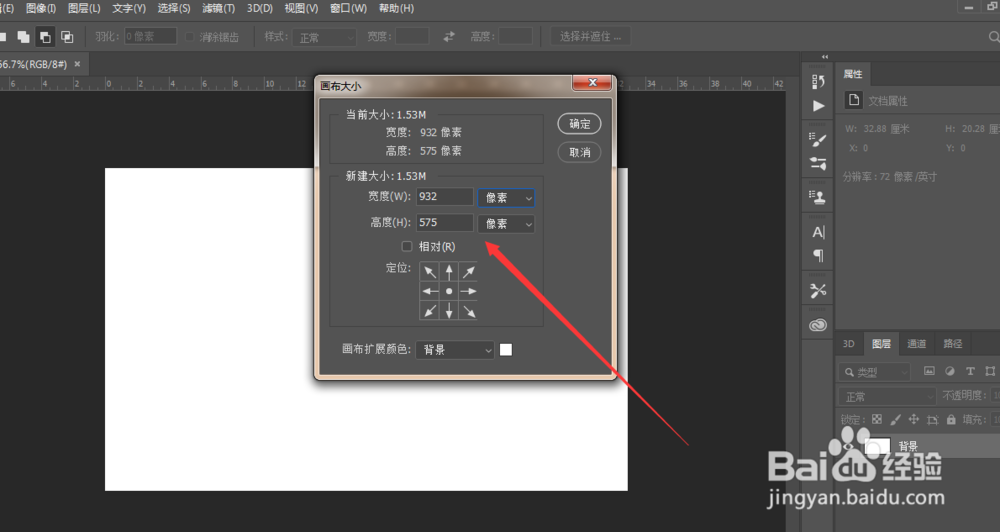
Task: Close the 66.7%(RGB/8#) document tab
Action: (77, 64)
